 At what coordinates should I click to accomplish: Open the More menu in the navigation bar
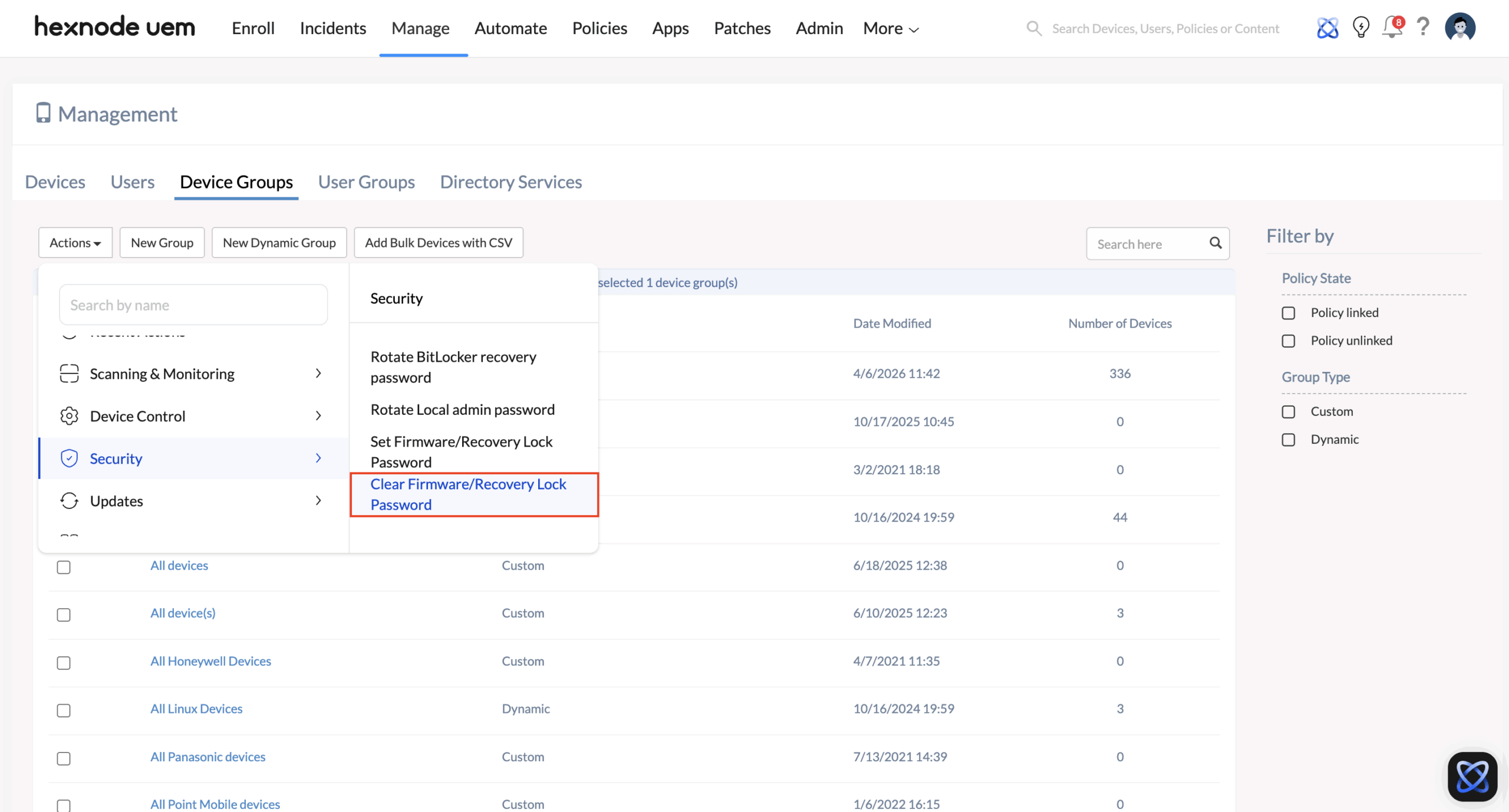pyautogui.click(x=889, y=28)
